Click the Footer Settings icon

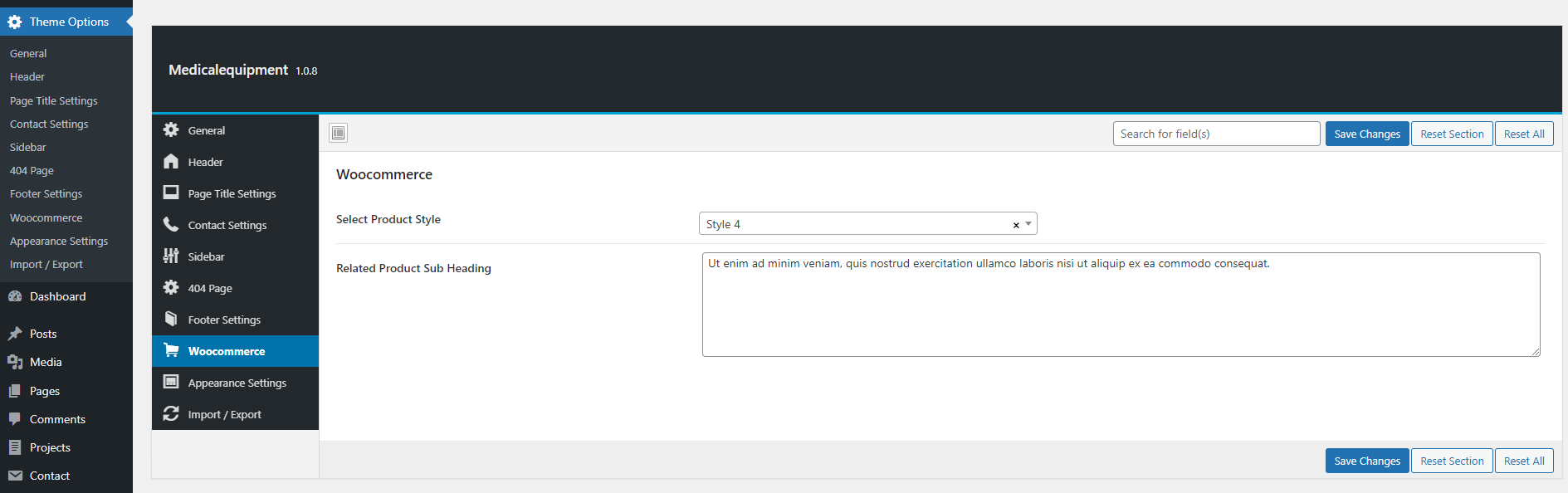click(171, 320)
